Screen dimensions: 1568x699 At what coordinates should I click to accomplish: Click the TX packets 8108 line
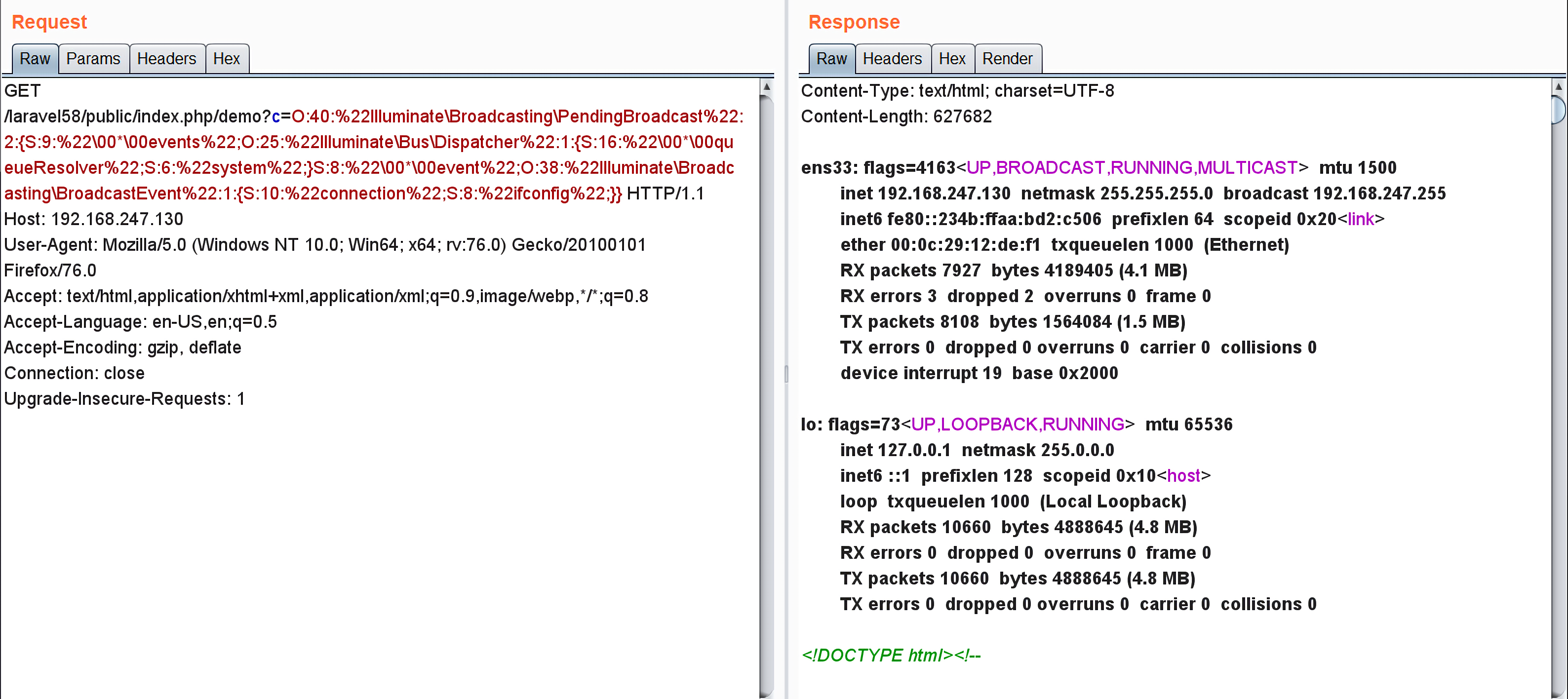point(1013,321)
